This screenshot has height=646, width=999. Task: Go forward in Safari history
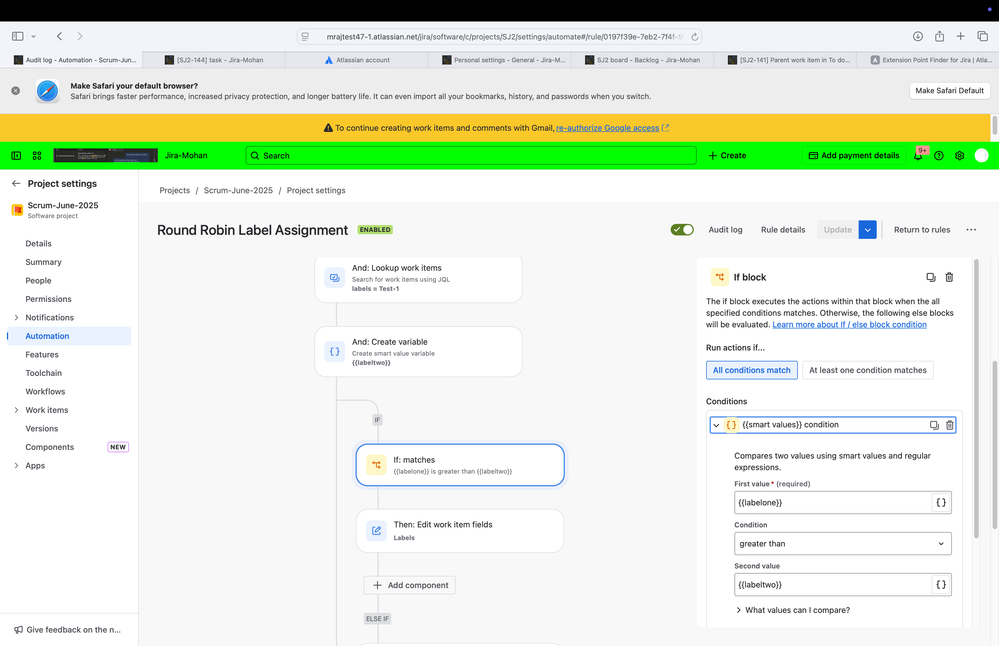80,36
